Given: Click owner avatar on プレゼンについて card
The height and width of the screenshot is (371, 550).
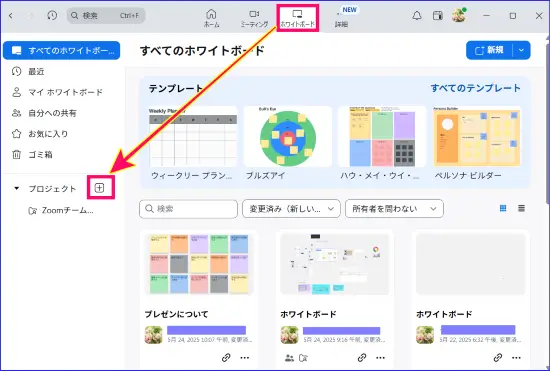Looking at the screenshot, I should 154,335.
